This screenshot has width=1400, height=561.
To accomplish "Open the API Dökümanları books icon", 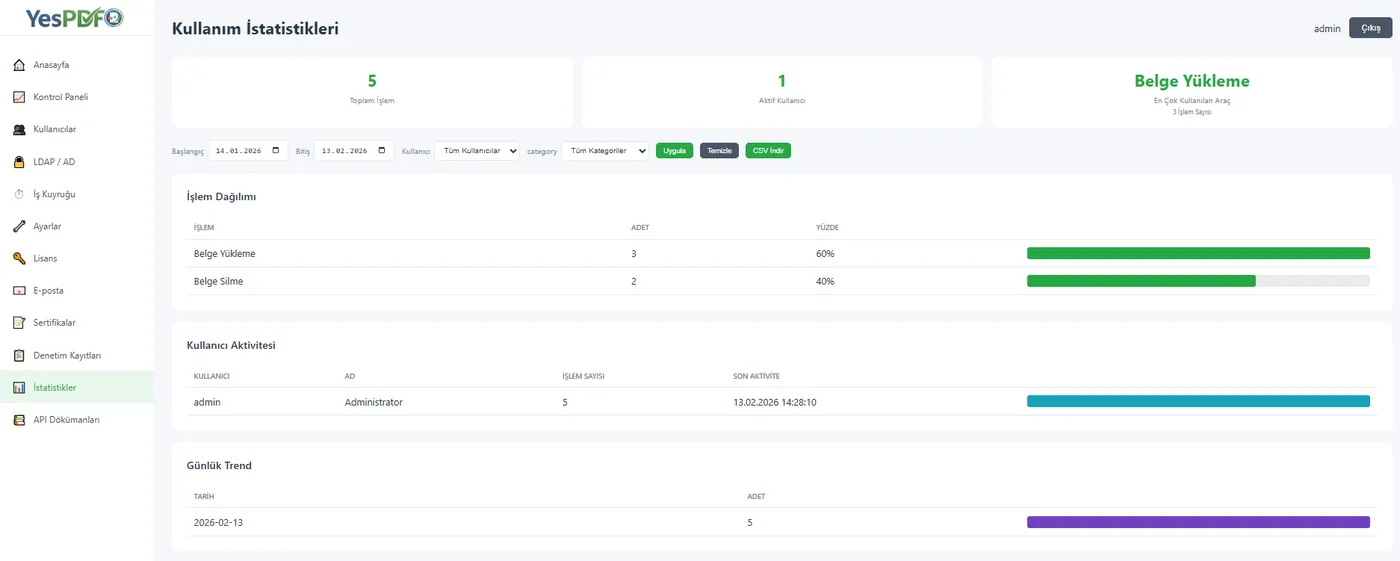I will (19, 420).
